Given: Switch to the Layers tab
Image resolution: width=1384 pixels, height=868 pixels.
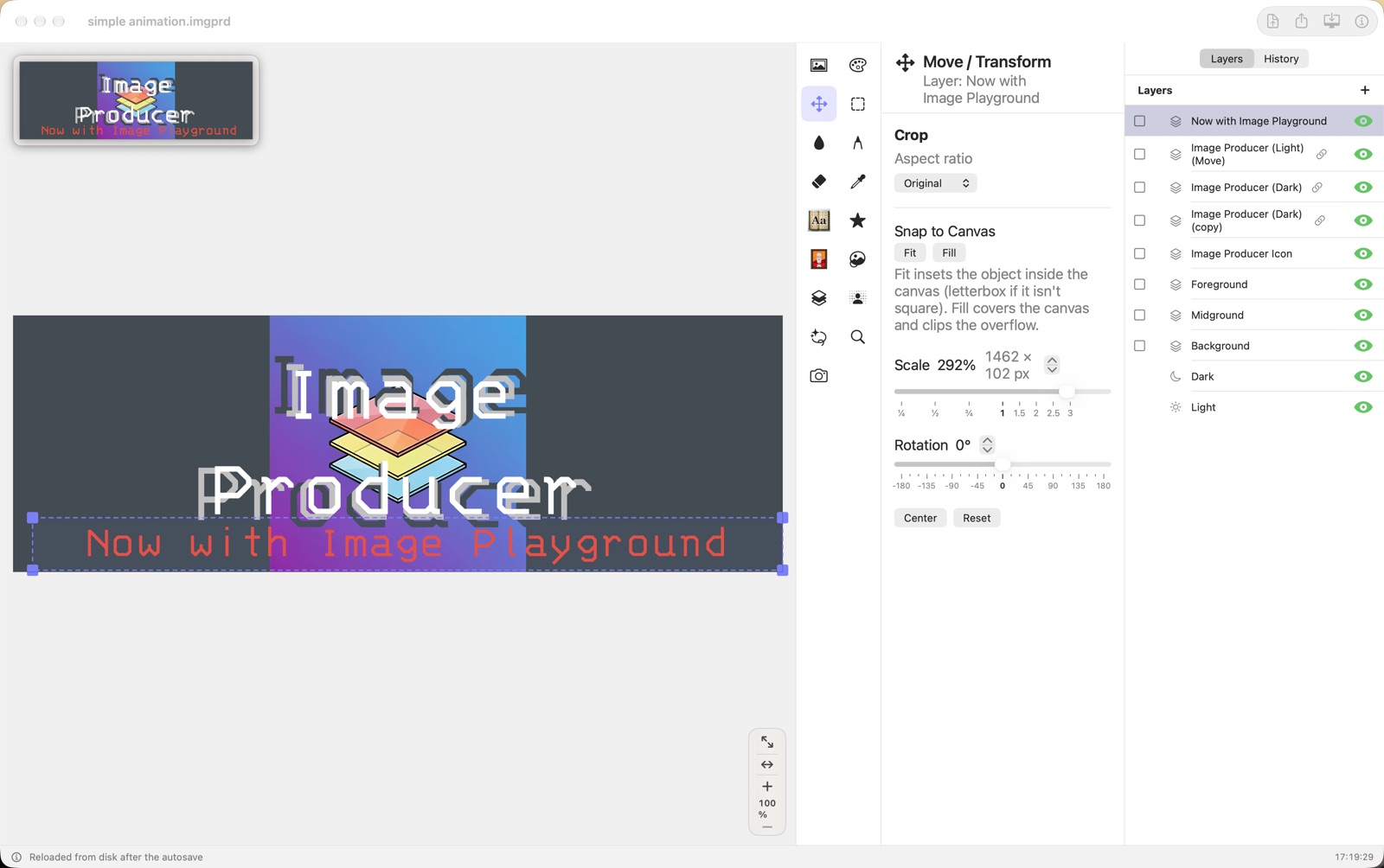Looking at the screenshot, I should [x=1227, y=59].
